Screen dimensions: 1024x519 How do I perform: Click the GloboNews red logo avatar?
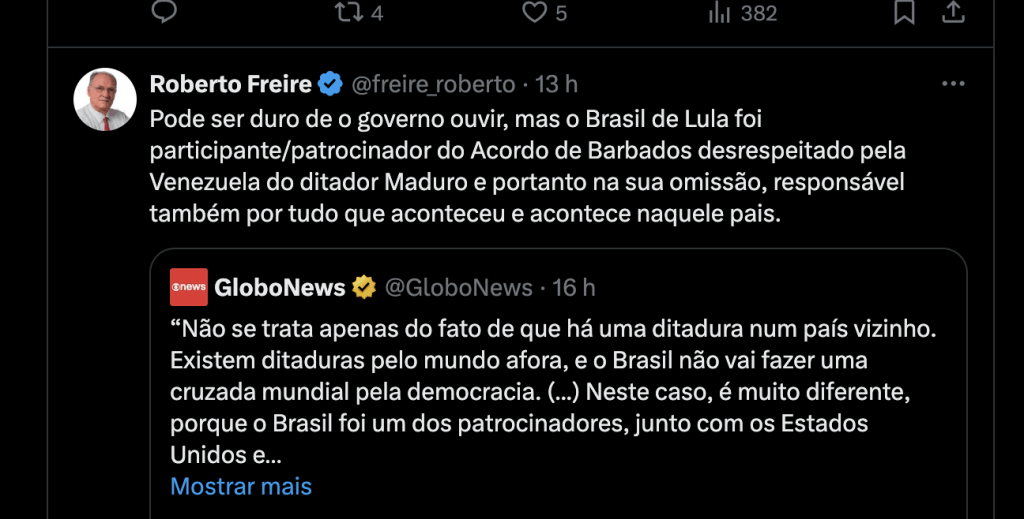tap(189, 287)
